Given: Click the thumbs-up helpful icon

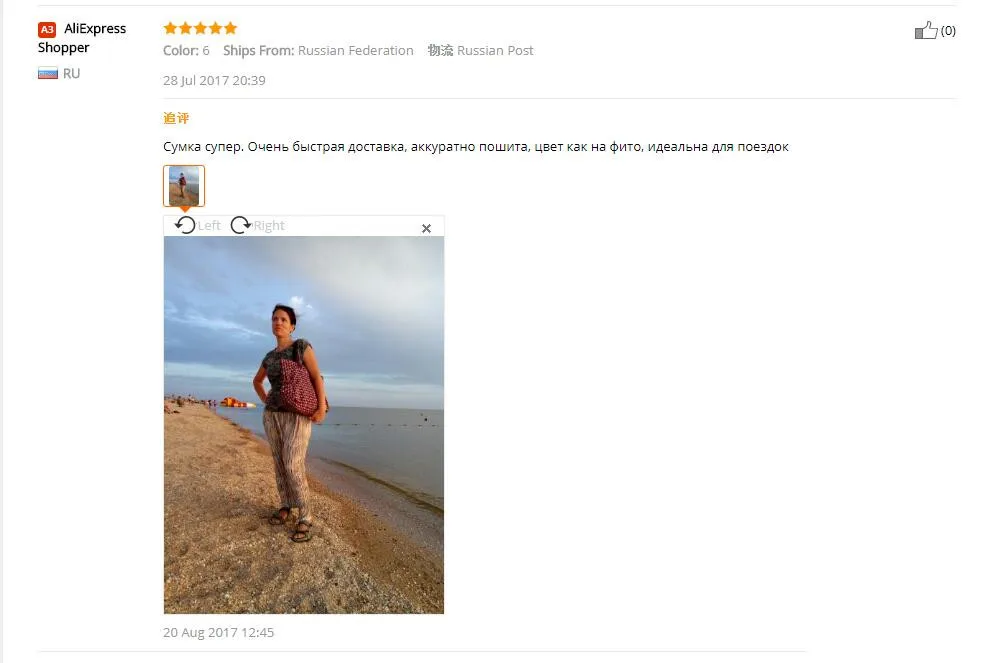Looking at the screenshot, I should [x=926, y=30].
